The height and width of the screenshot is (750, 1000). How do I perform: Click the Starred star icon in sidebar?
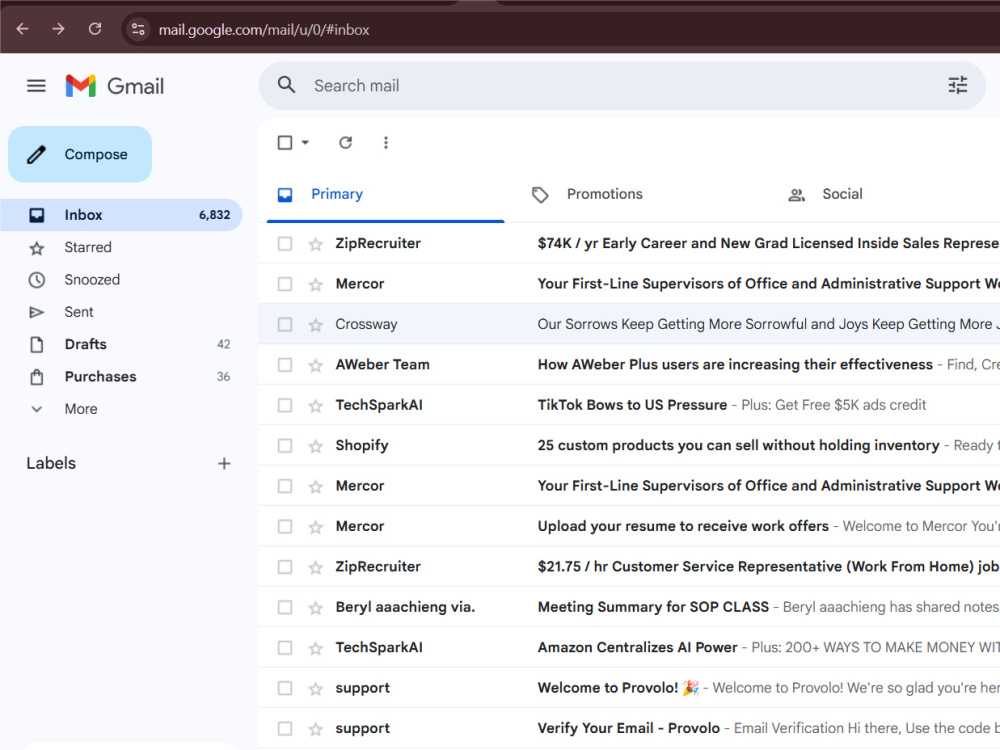[x=36, y=248]
